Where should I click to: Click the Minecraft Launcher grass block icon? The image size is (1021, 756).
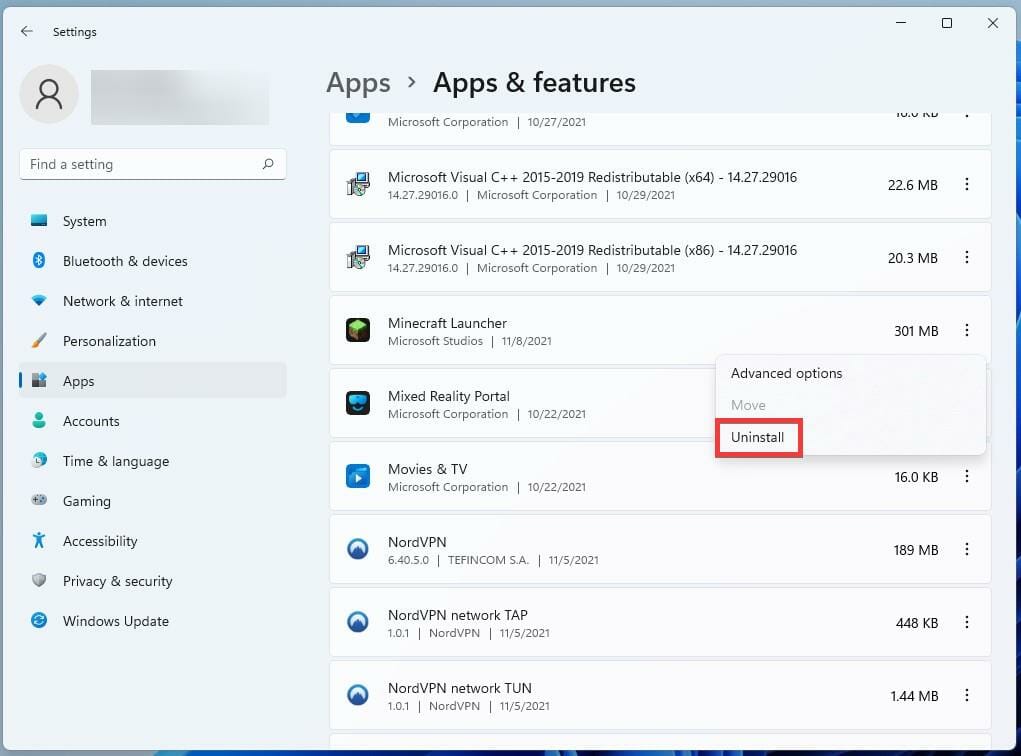(x=358, y=330)
